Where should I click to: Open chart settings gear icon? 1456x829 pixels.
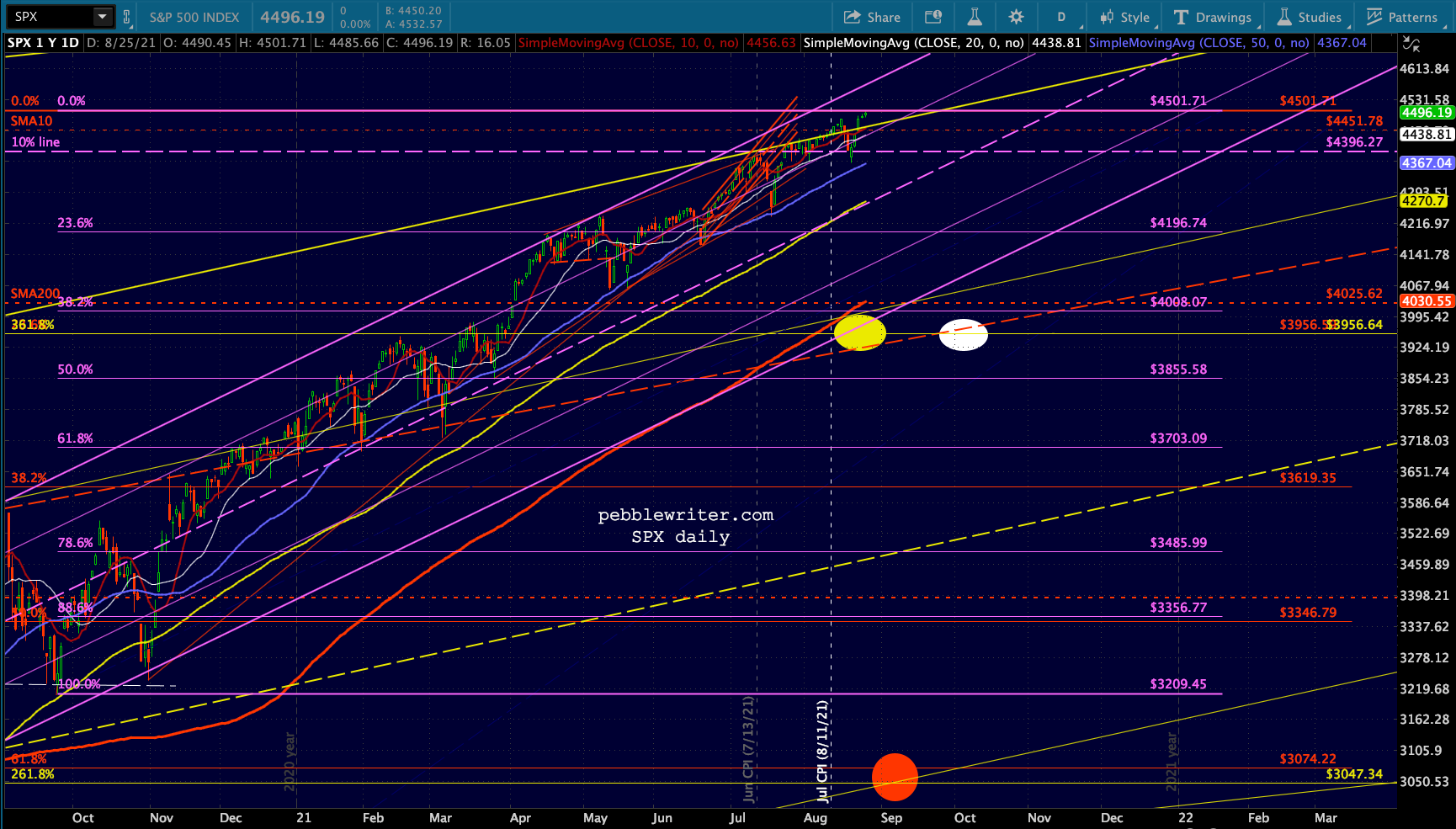[x=1016, y=17]
